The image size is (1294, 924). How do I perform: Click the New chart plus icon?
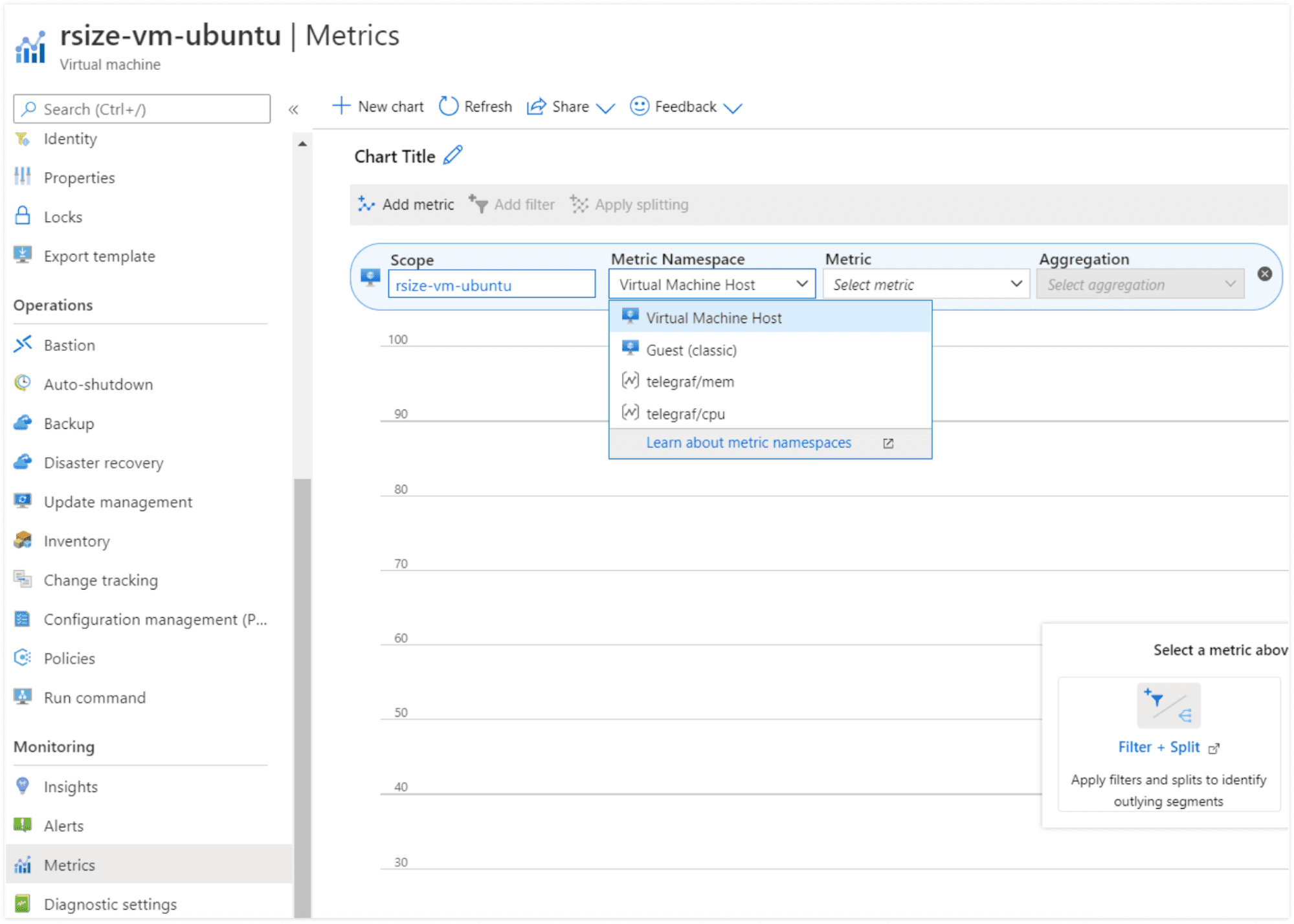[341, 105]
